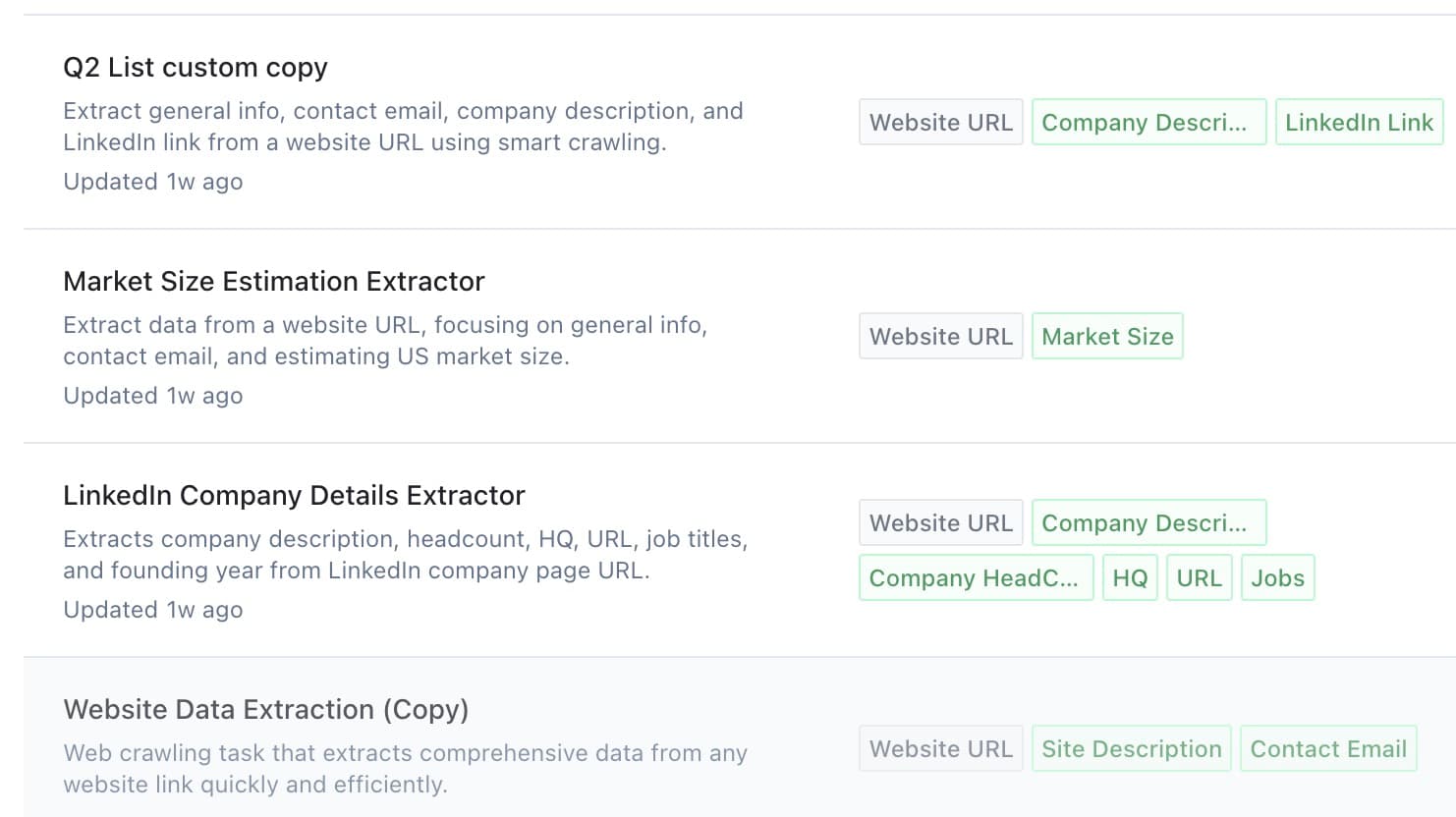Image resolution: width=1456 pixels, height=817 pixels.
Task: Click Website URL tag in Q2 List row
Action: click(940, 122)
